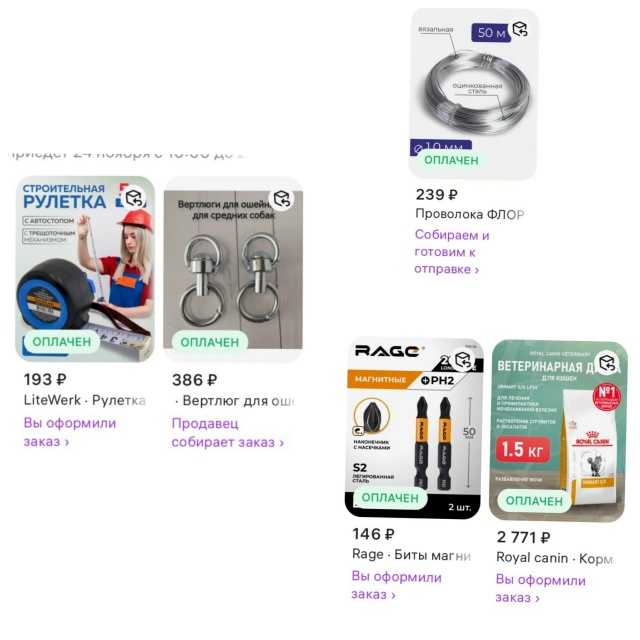Select the 'Royal canin · Корм' product title
The image size is (640, 640).
pyautogui.click(x=554, y=558)
